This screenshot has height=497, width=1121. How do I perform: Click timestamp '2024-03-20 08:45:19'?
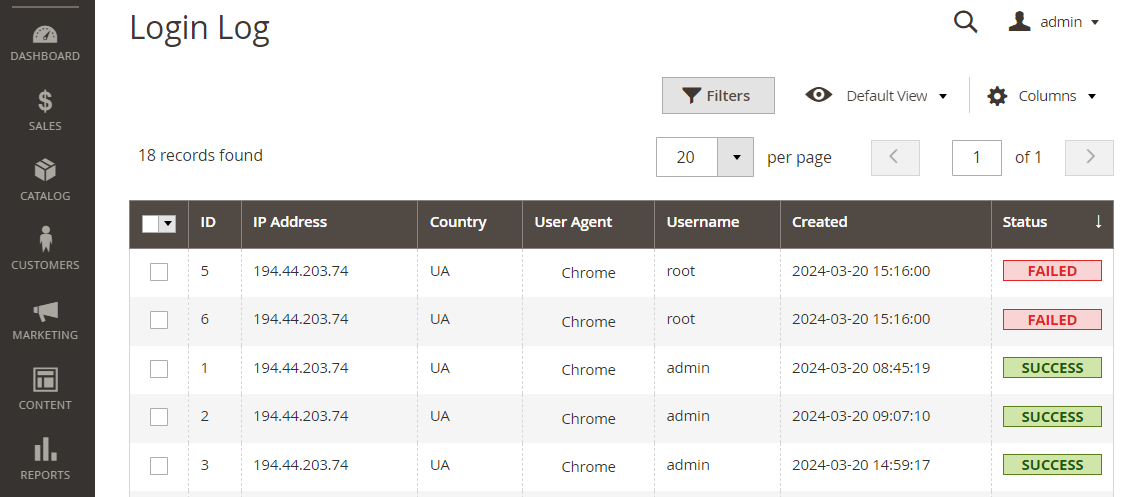coord(861,368)
